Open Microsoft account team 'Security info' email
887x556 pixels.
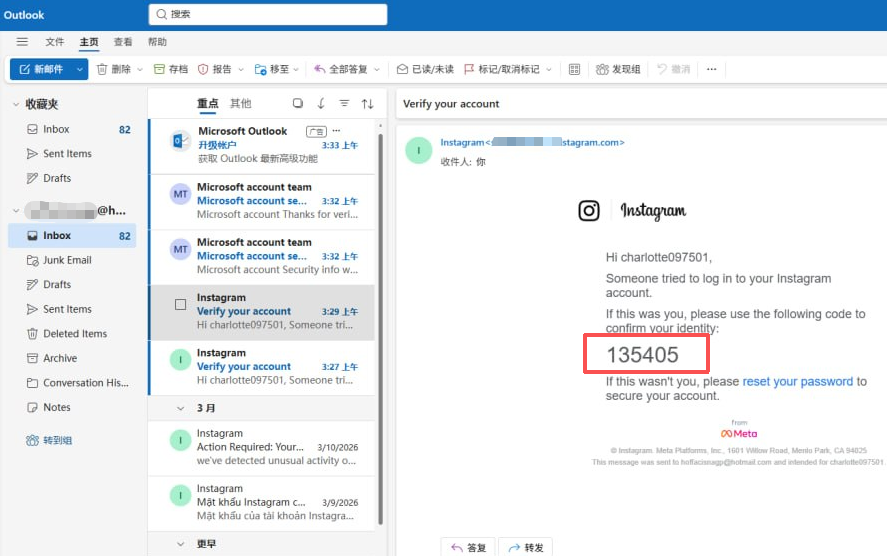[262, 256]
